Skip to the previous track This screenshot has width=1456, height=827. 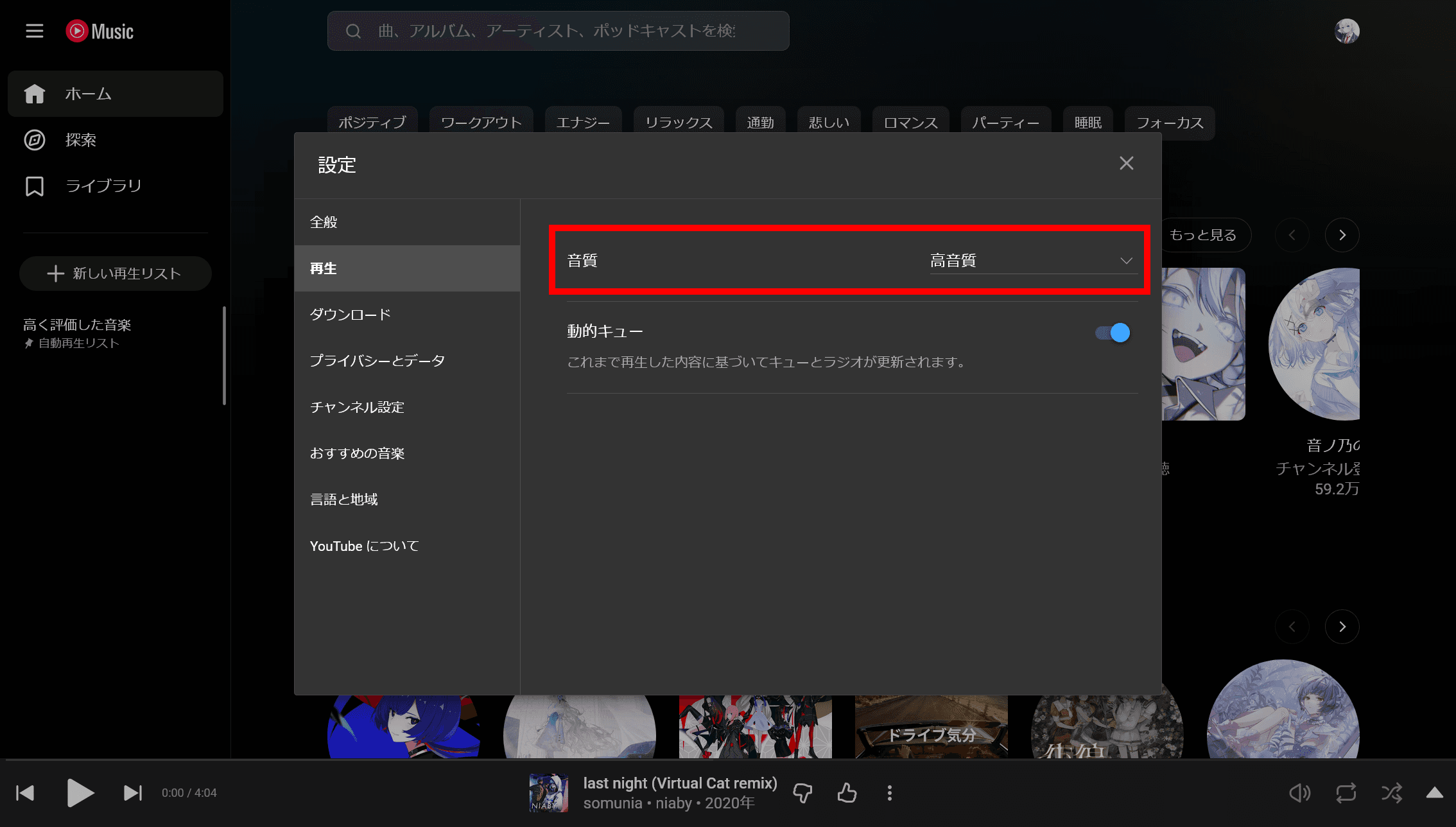click(25, 793)
